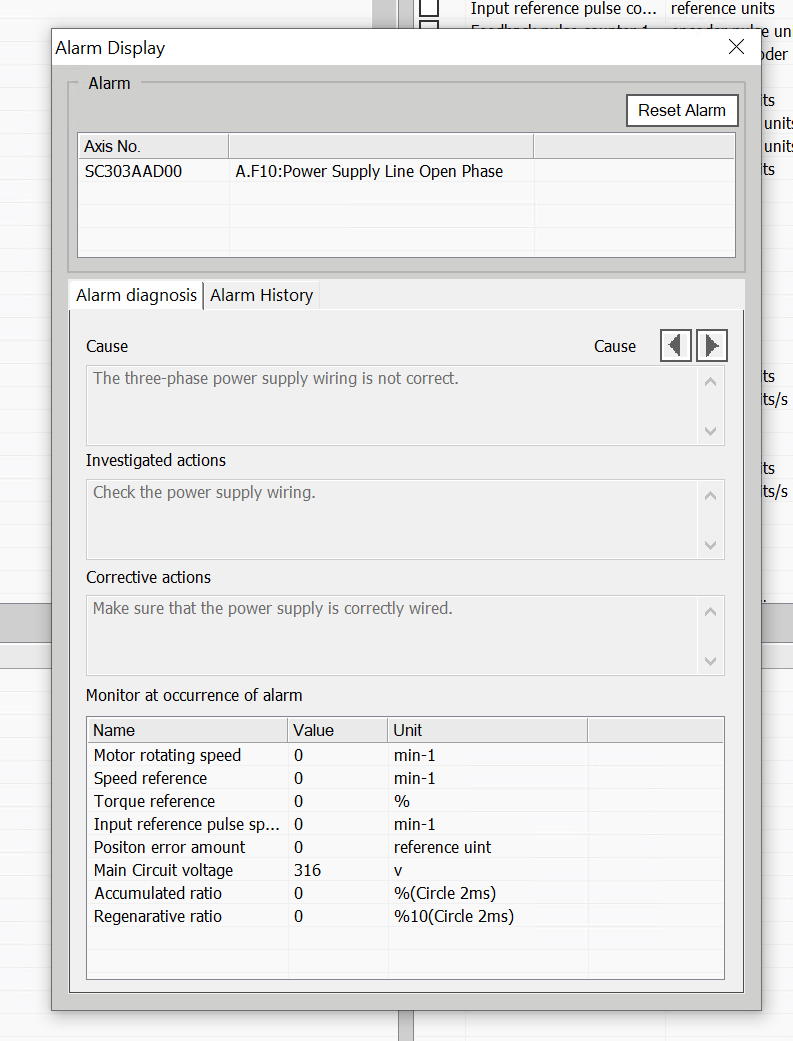Click the Name column header in monitor table
Viewport: 793px width, 1041px height.
coord(187,730)
